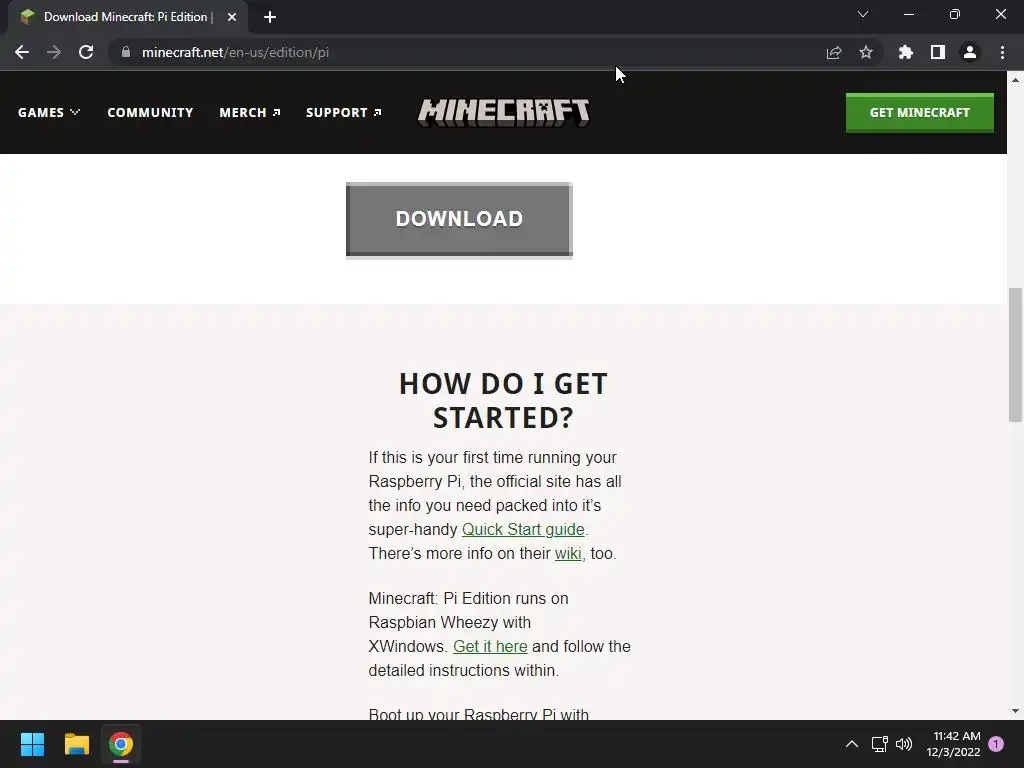1024x768 pixels.
Task: Click the green GET MINECRAFT button
Action: [x=920, y=112]
